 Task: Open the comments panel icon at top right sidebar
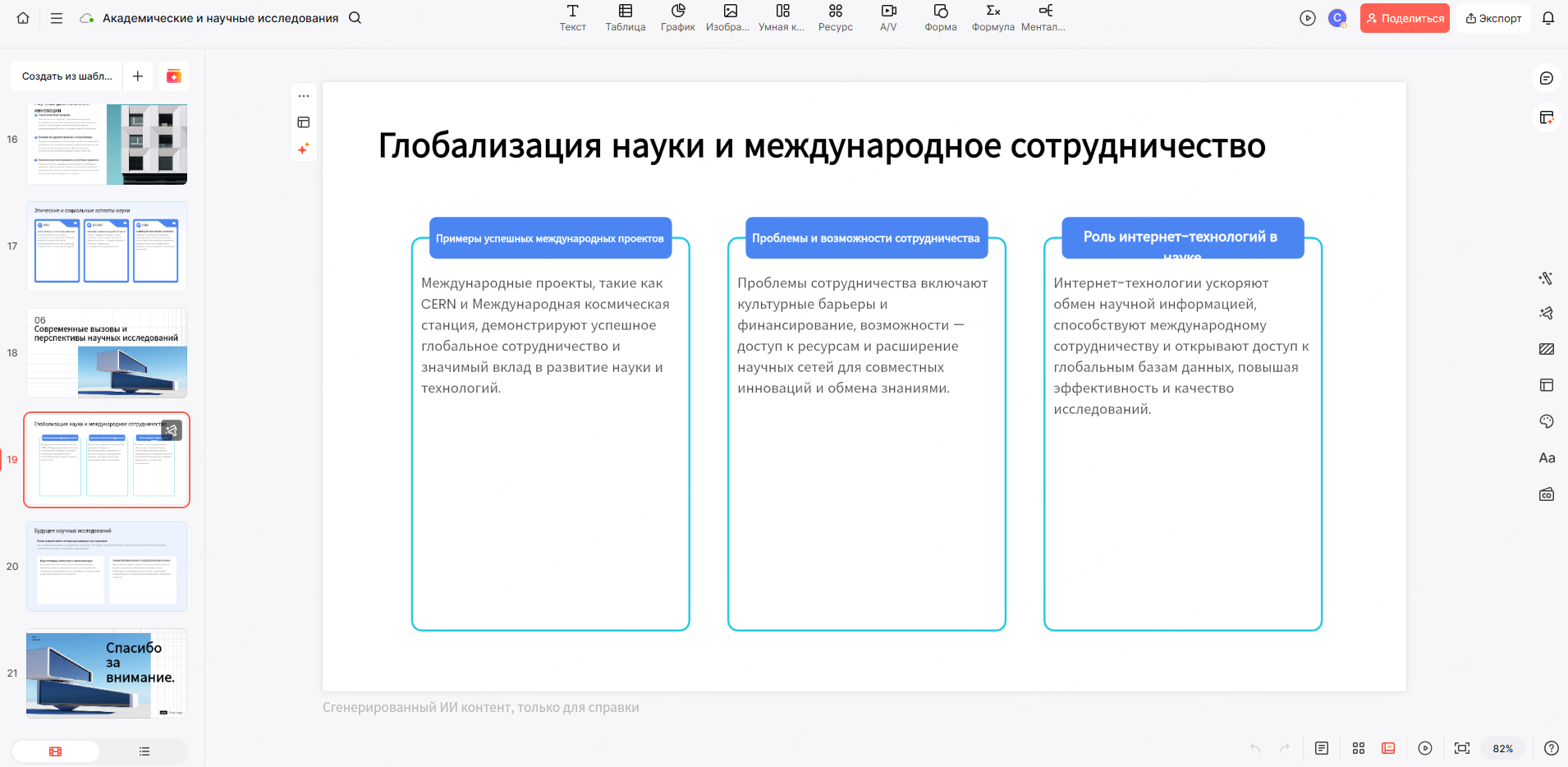point(1547,76)
